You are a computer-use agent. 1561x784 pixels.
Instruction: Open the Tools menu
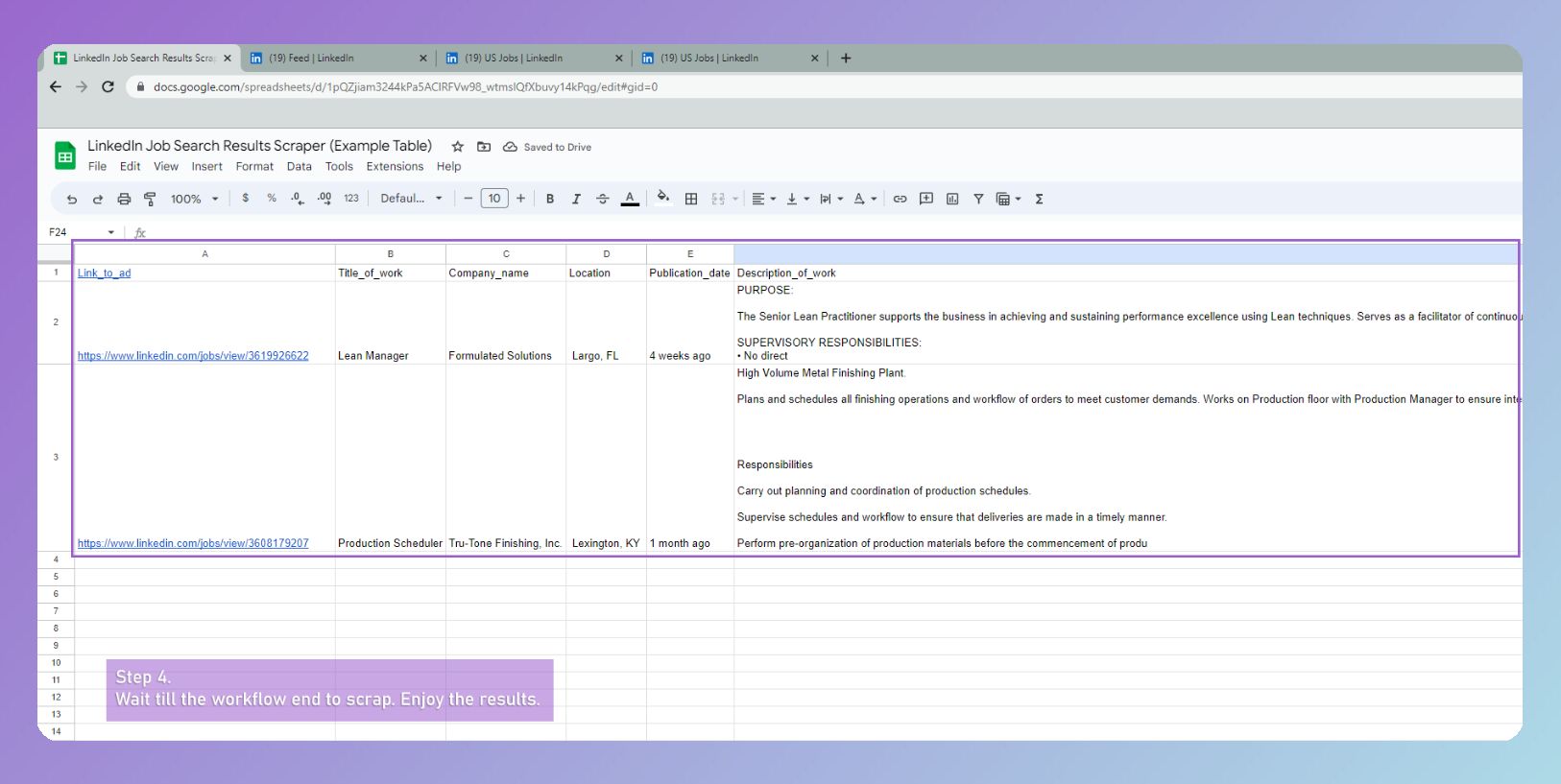click(x=339, y=166)
